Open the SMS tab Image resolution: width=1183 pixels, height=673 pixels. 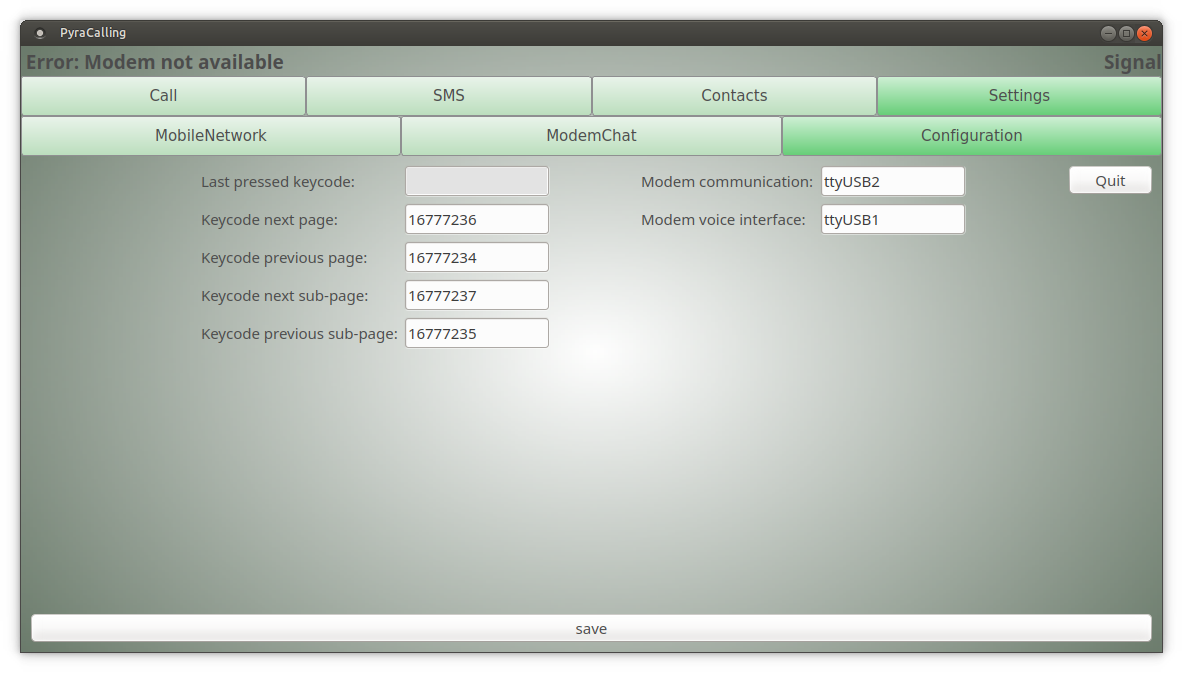(x=449, y=96)
